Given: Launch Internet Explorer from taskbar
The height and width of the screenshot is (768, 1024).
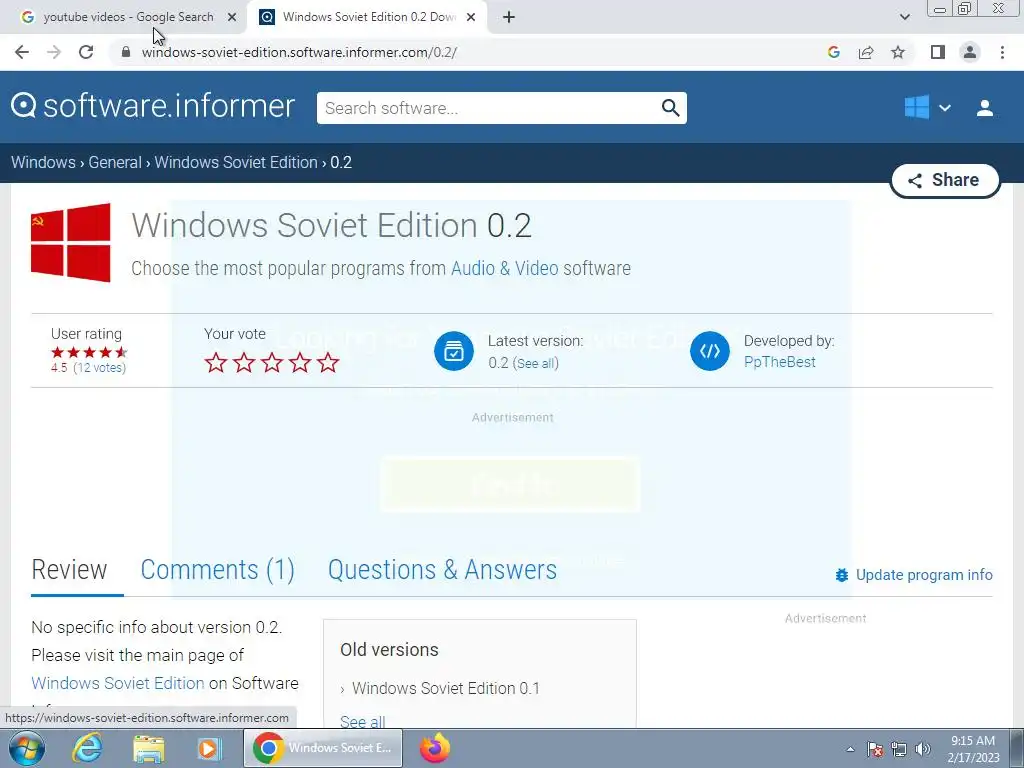Looking at the screenshot, I should (87, 748).
